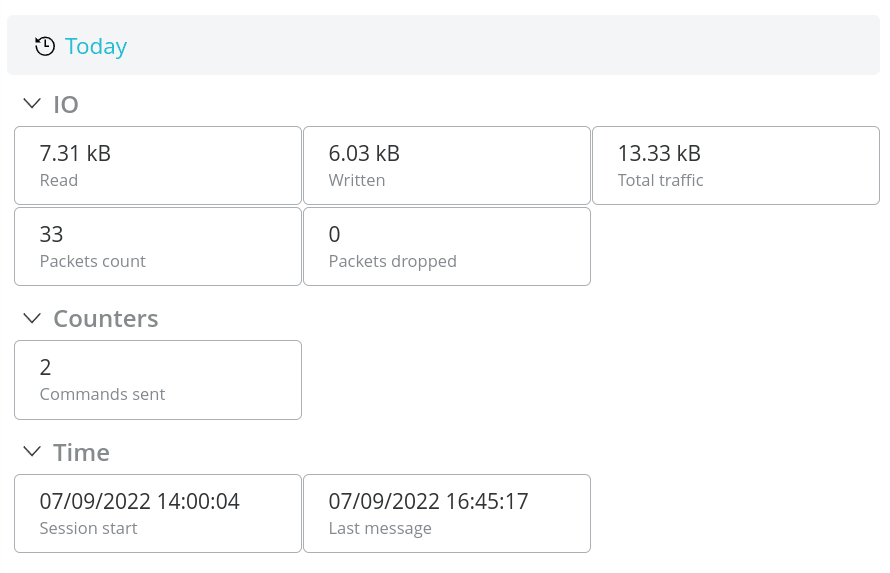
Task: Click the 07/09/2022 14:00:04 timestamp
Action: pyautogui.click(x=140, y=502)
